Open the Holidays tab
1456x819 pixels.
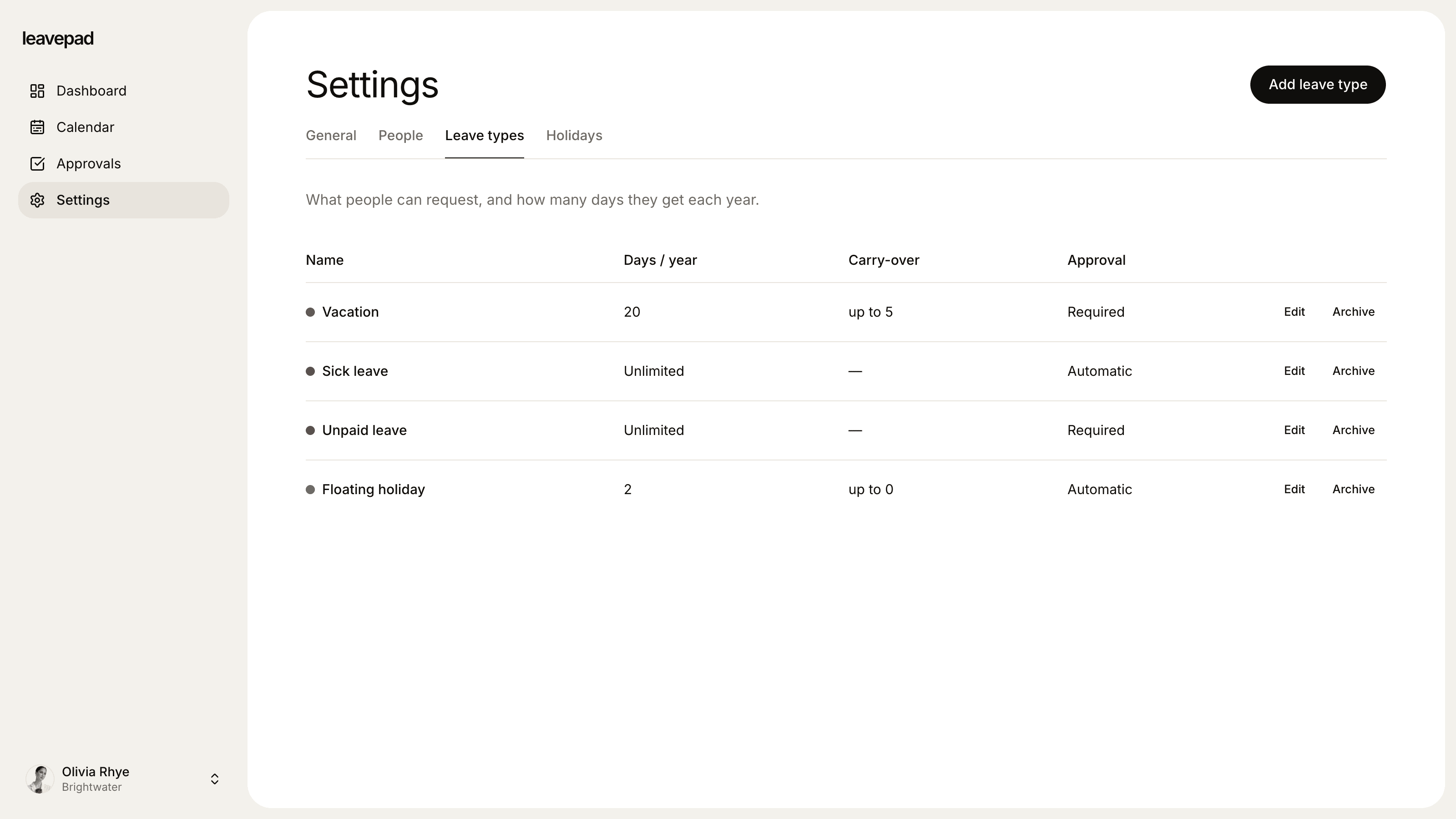pos(574,136)
